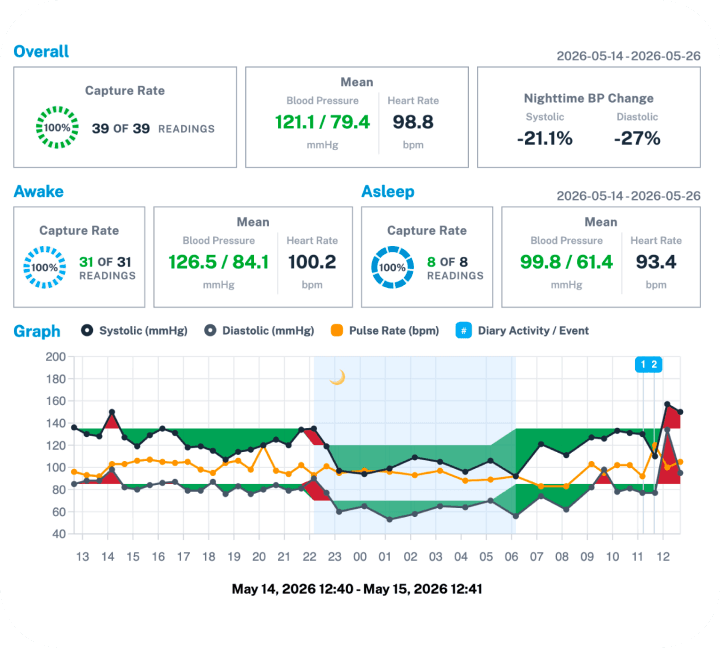The height and width of the screenshot is (648, 720).
Task: Click the Asleep 100% capture rate ring
Action: (x=392, y=267)
